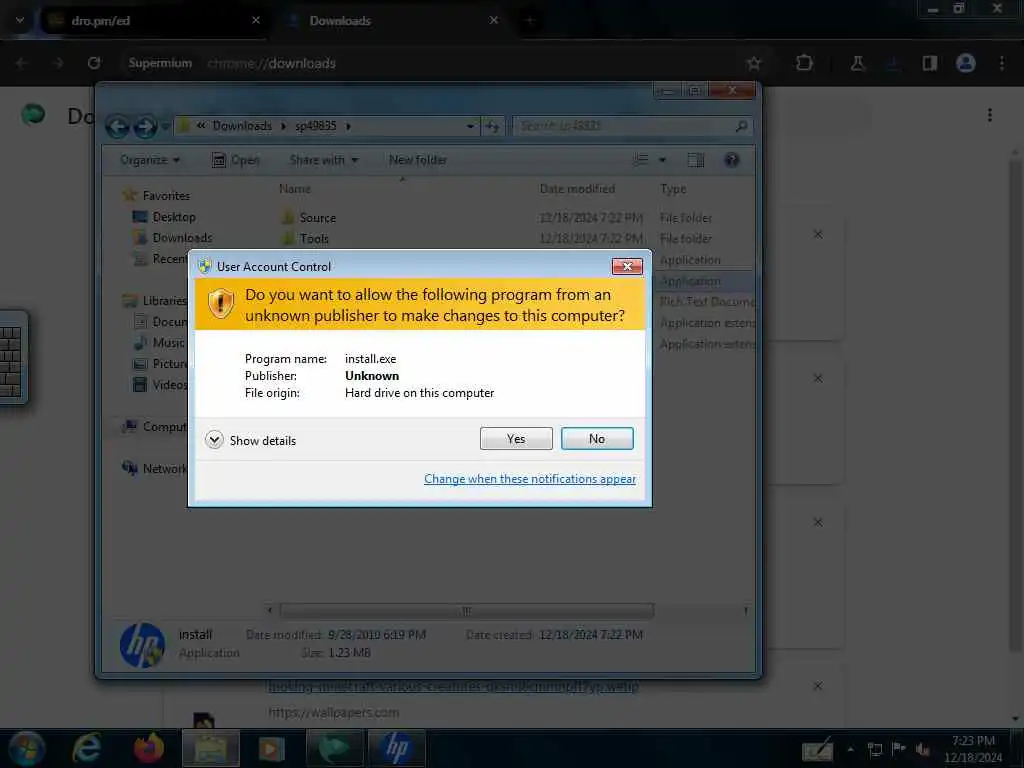Screen dimensions: 1024x768
Task: Click the Explorer refresh button
Action: [492, 126]
